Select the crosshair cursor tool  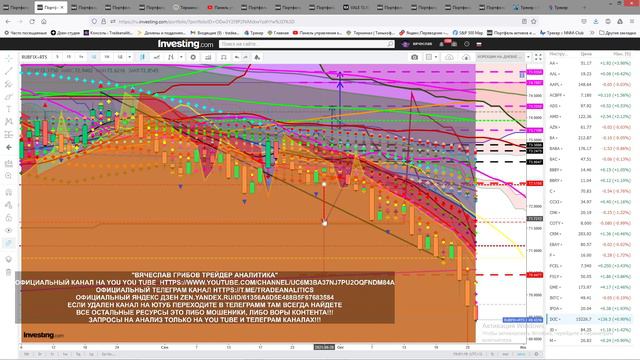9,59
